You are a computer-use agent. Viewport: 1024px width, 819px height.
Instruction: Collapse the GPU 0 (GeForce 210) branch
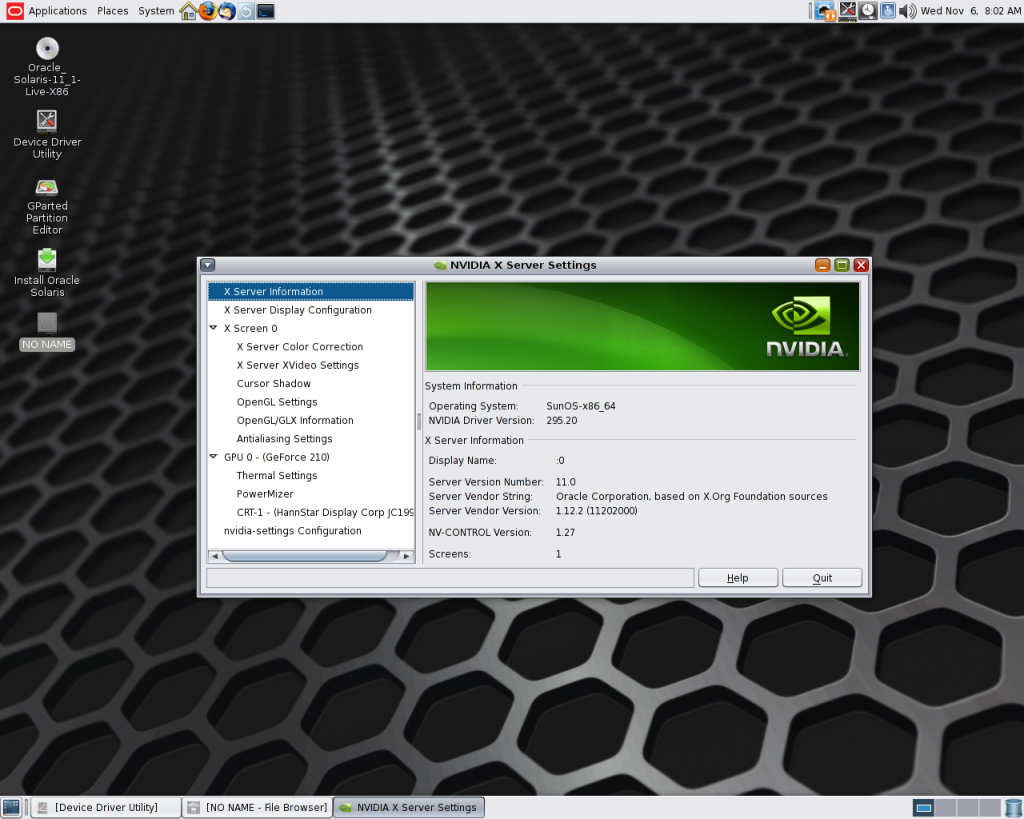tap(213, 457)
